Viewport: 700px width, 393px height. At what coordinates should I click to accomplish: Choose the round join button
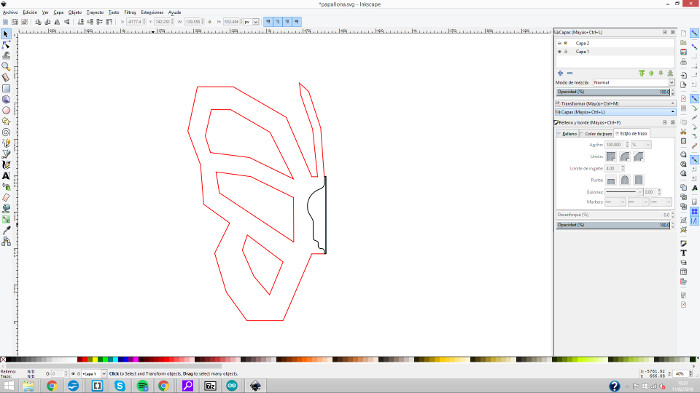tap(625, 156)
